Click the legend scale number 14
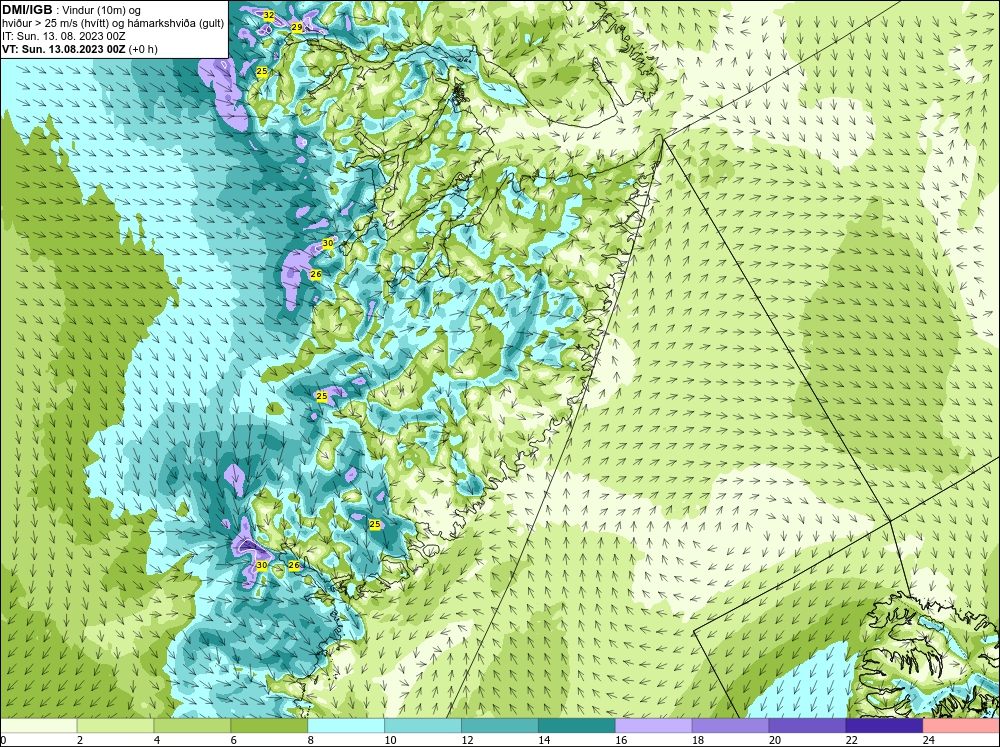Viewport: 1000px width, 747px height. tap(544, 740)
